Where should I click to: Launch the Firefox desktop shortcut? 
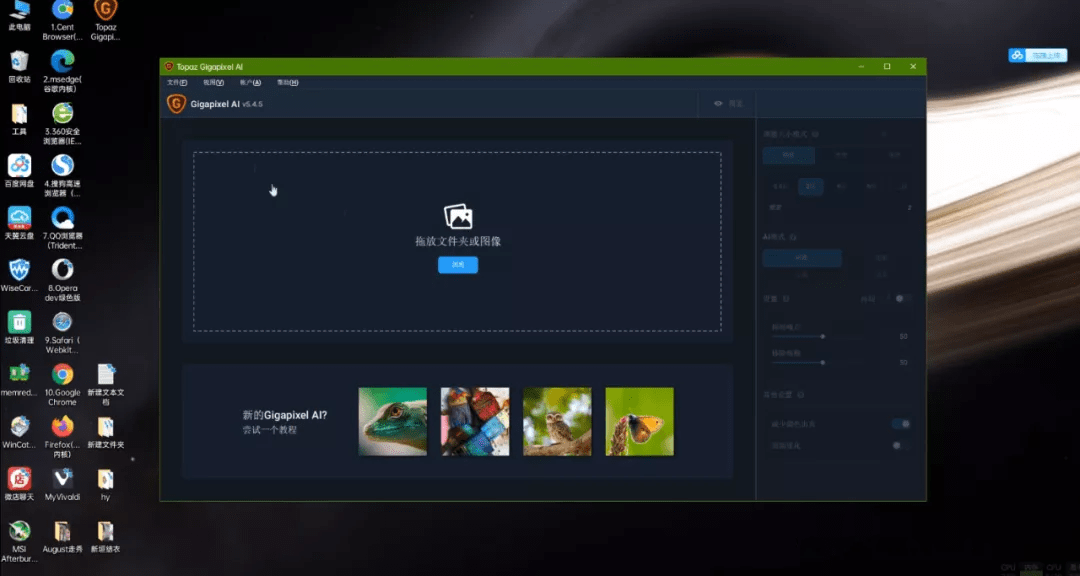coord(62,436)
